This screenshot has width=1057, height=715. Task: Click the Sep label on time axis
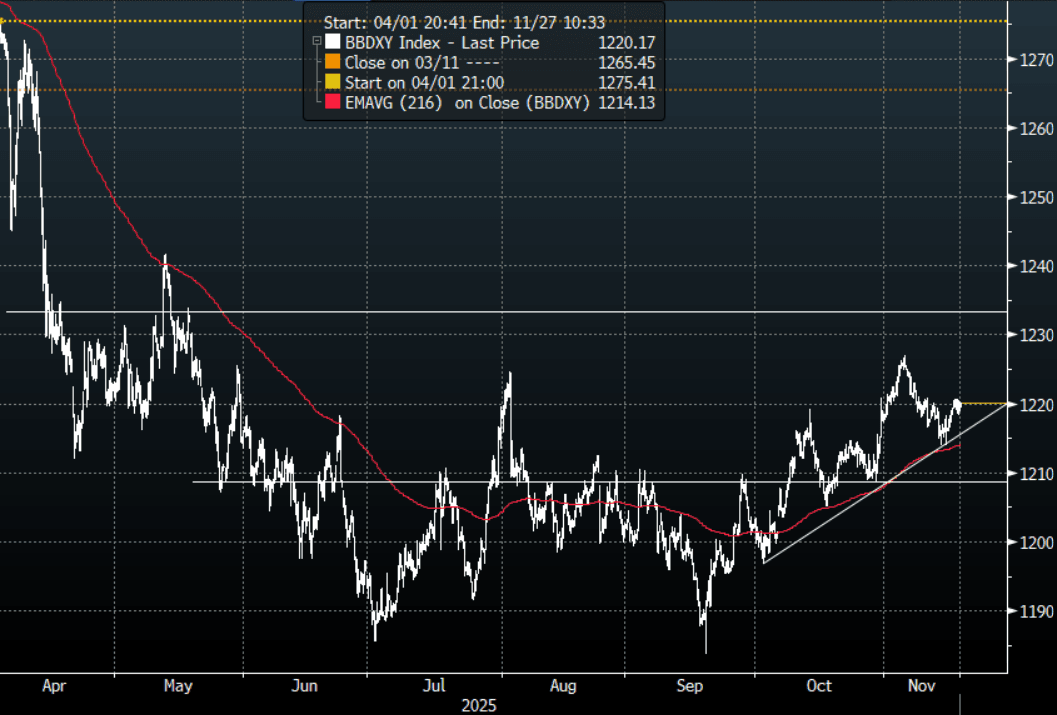coord(690,686)
